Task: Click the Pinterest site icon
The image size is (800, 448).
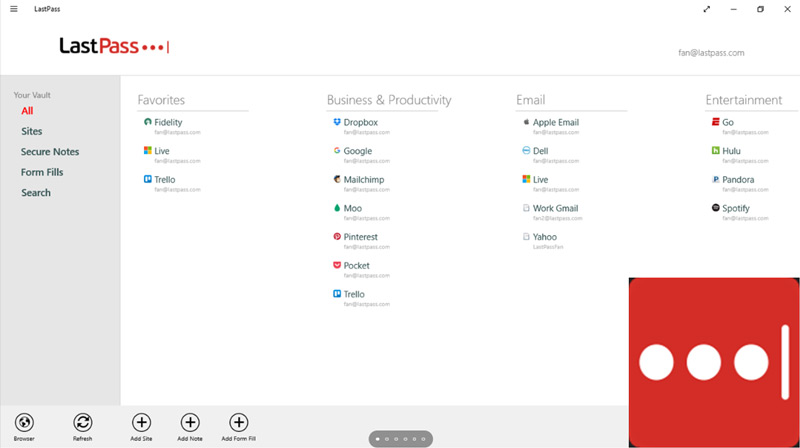Action: [337, 236]
